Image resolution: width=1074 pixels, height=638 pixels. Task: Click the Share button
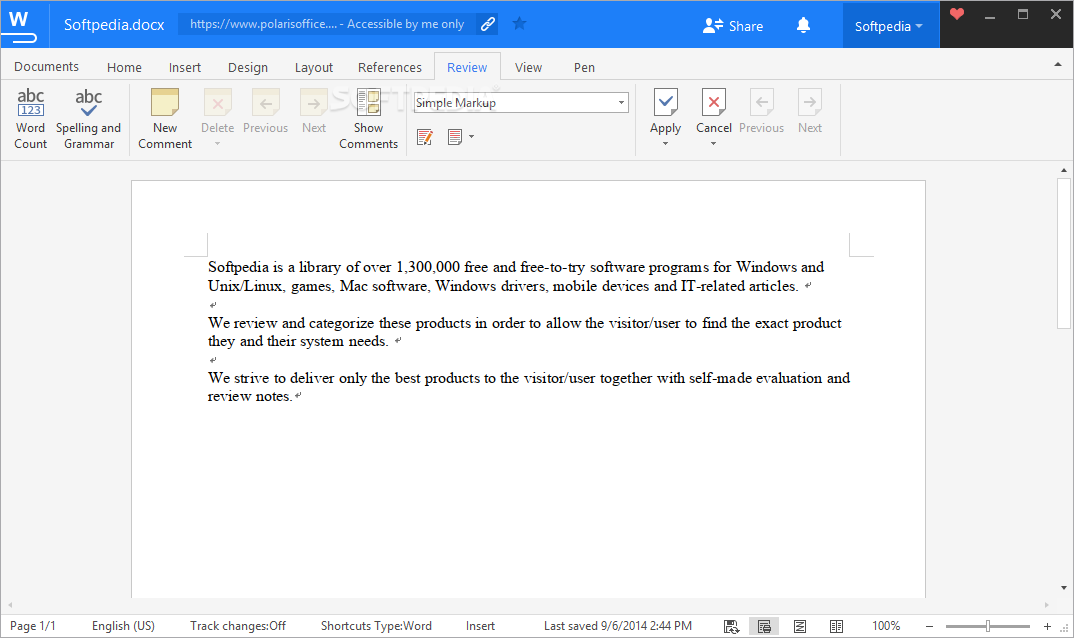point(733,26)
